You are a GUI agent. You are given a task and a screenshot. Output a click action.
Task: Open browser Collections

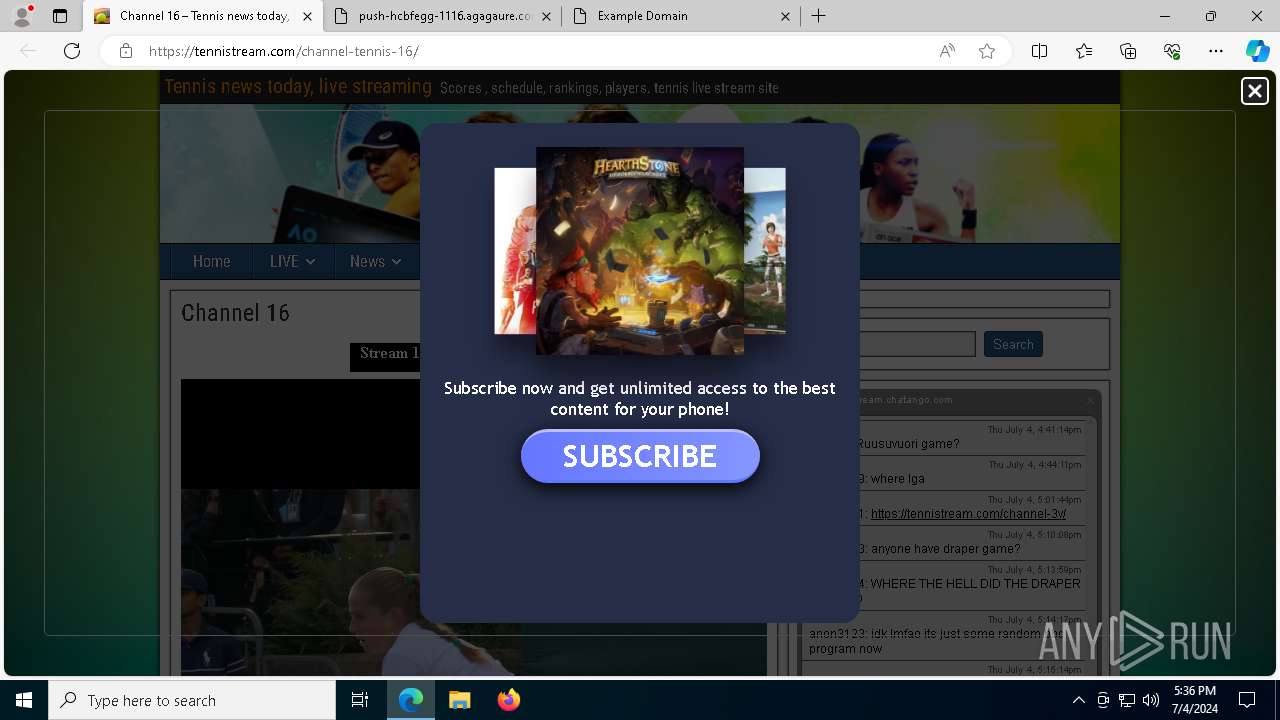click(1128, 51)
